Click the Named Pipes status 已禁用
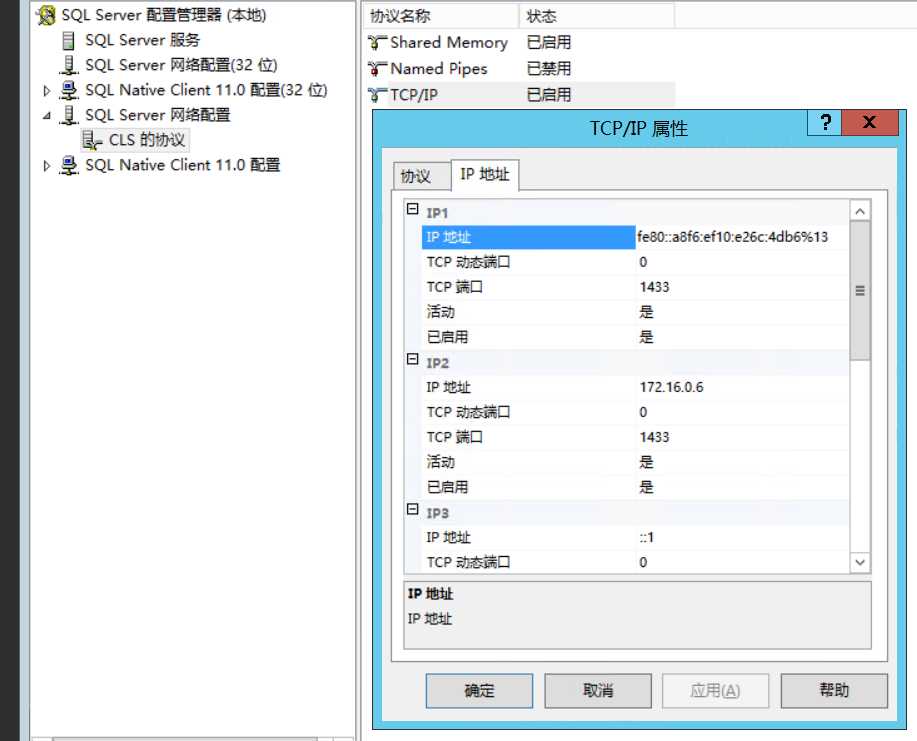The image size is (917, 741). (x=549, y=69)
